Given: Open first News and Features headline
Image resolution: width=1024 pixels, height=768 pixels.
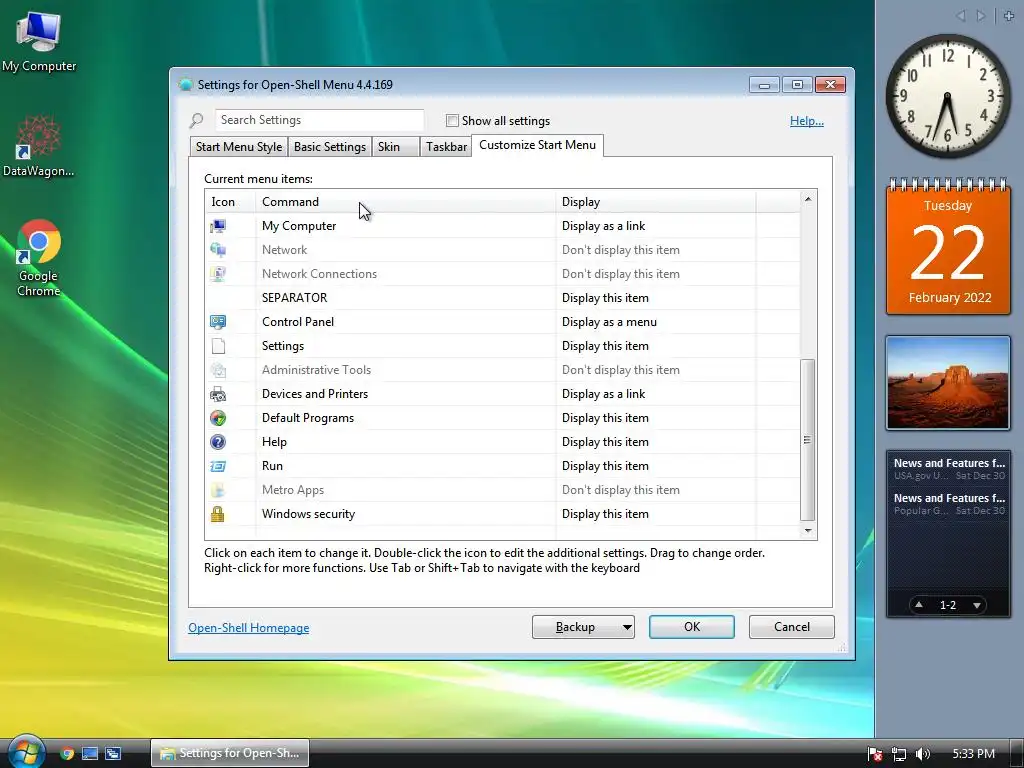Looking at the screenshot, I should 948,463.
